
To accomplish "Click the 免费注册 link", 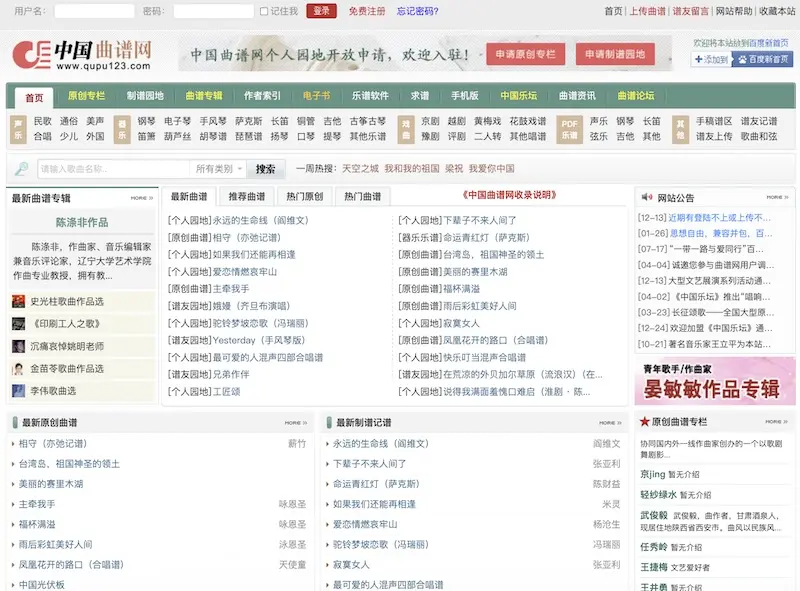I will pyautogui.click(x=367, y=11).
